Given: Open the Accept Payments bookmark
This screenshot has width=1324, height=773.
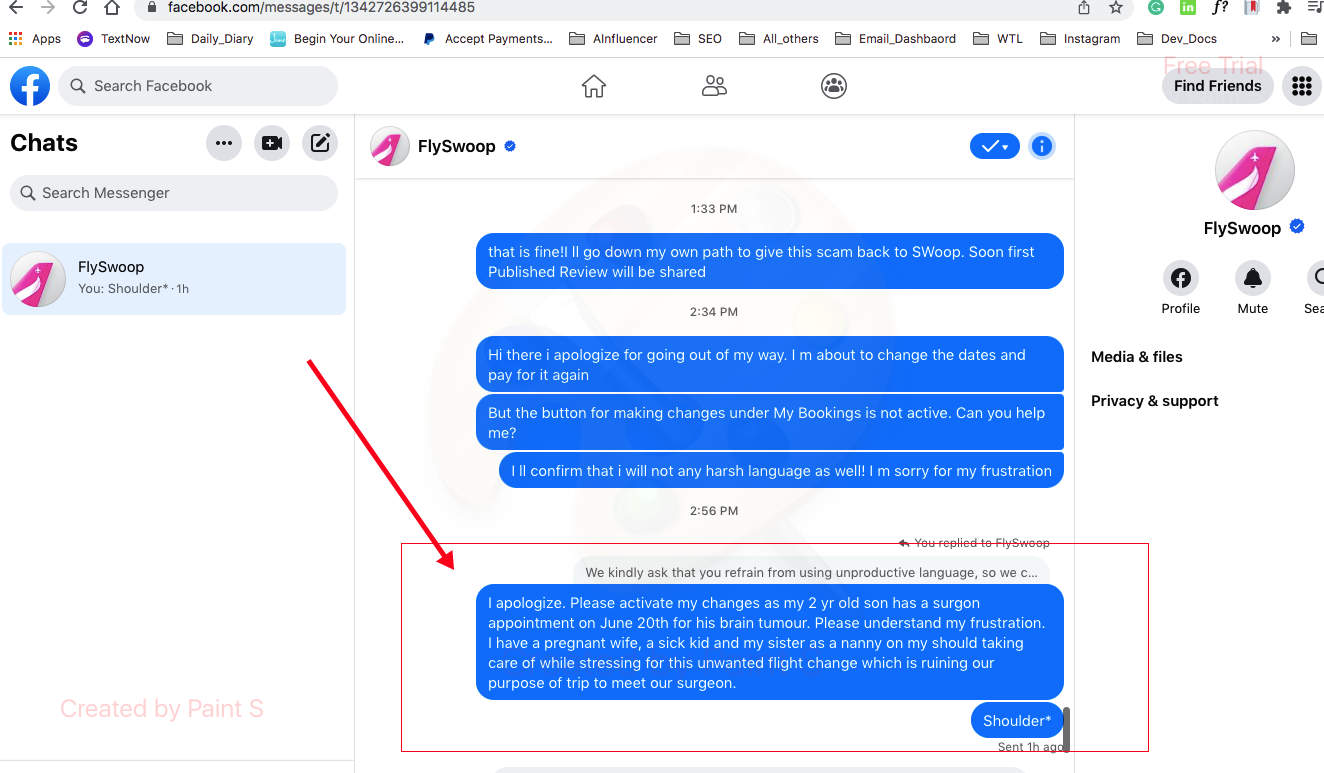Looking at the screenshot, I should point(487,39).
